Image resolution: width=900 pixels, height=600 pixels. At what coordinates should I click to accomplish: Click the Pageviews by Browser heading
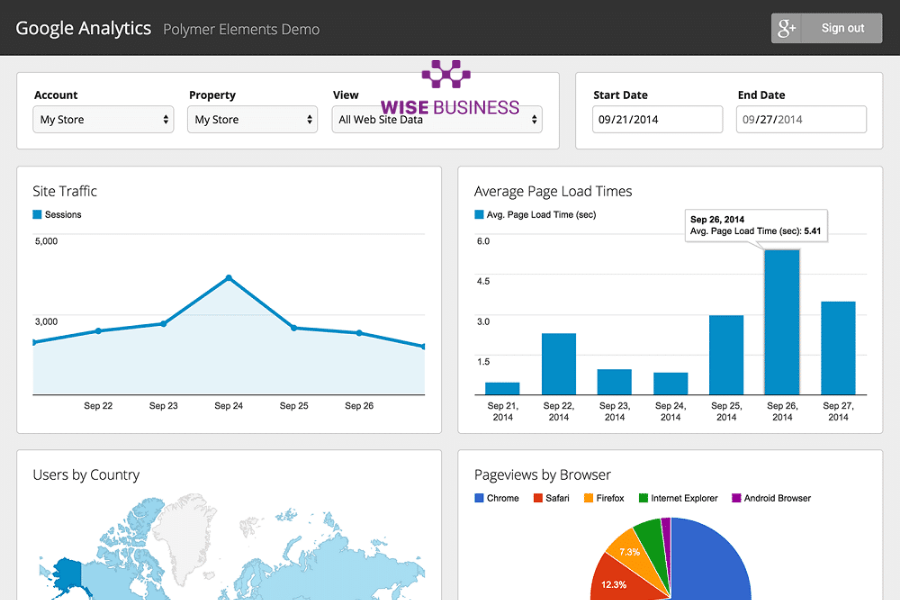(542, 475)
